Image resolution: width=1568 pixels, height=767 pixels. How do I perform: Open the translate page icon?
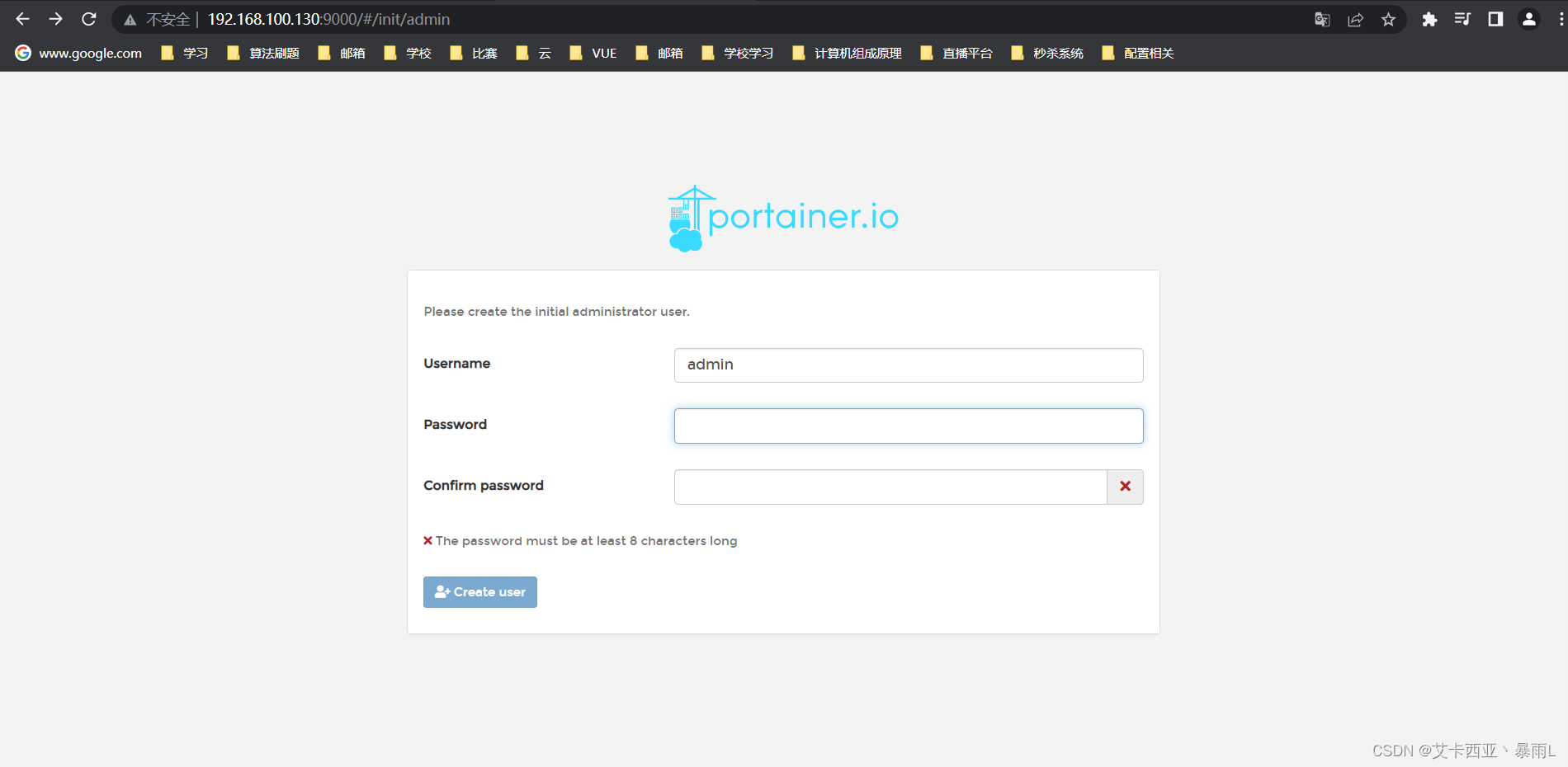[x=1322, y=20]
